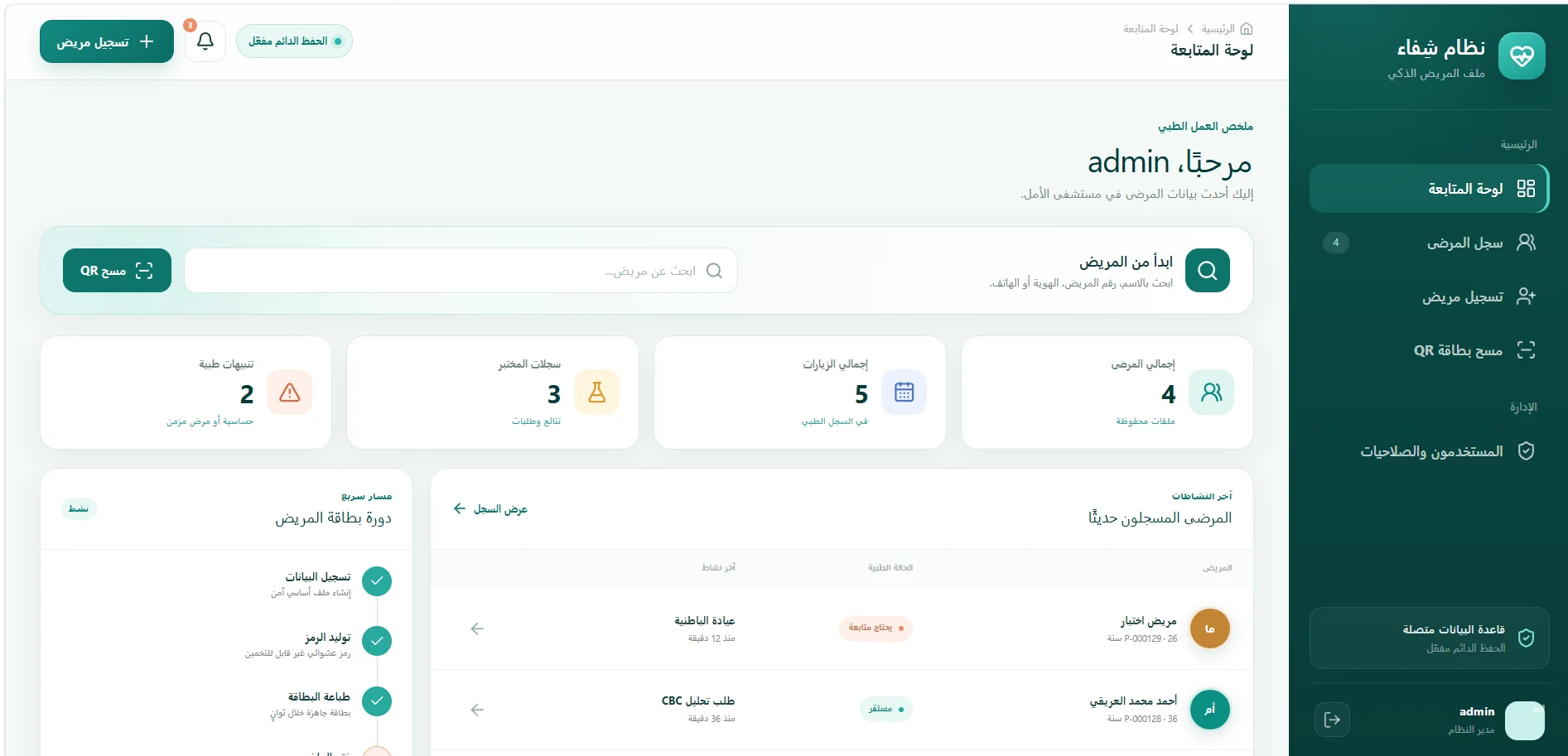The image size is (1568, 756).
Task: Click the green search icon tile
Action: coord(1207,271)
